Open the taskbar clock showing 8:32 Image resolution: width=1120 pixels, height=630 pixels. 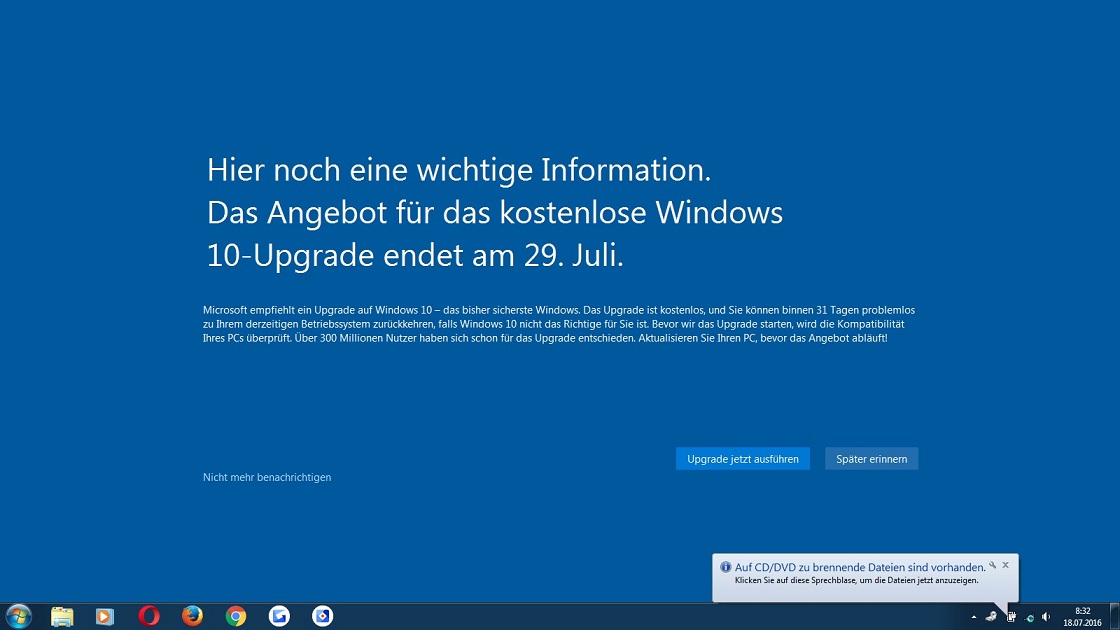tap(1082, 617)
